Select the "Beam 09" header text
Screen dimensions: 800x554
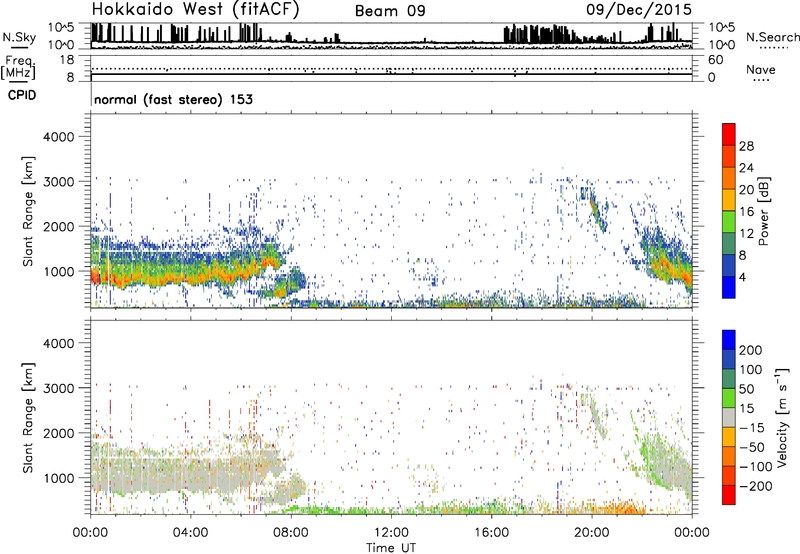(x=390, y=11)
